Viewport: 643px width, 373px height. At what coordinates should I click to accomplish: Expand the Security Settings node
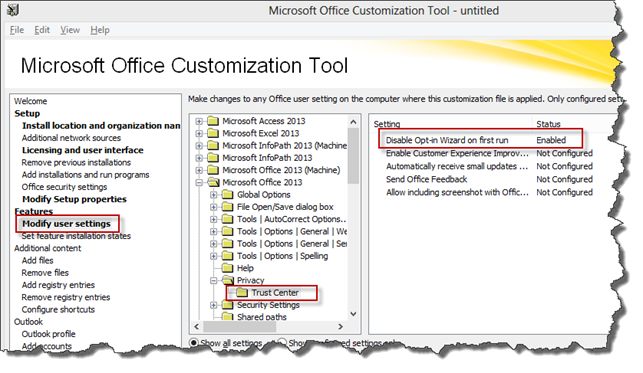point(214,305)
